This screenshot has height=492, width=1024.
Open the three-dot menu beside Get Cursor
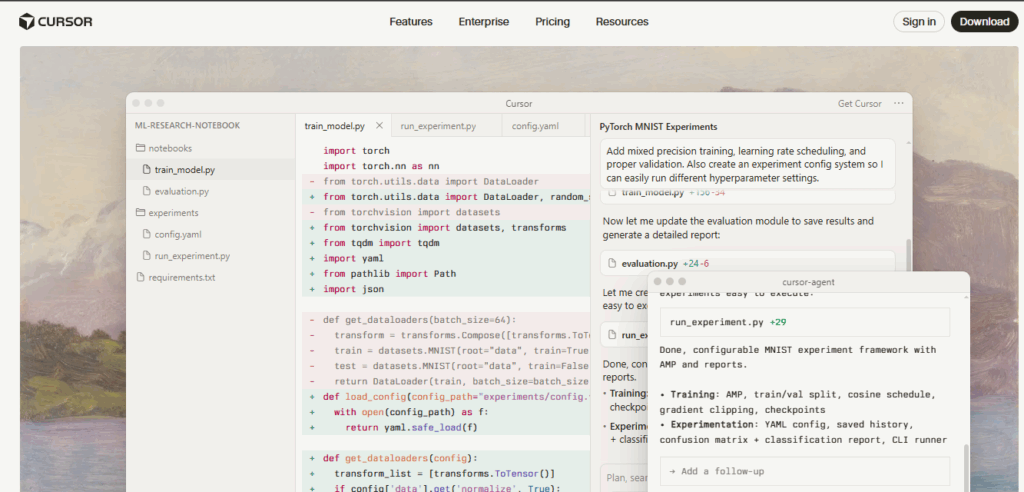pyautogui.click(x=899, y=103)
